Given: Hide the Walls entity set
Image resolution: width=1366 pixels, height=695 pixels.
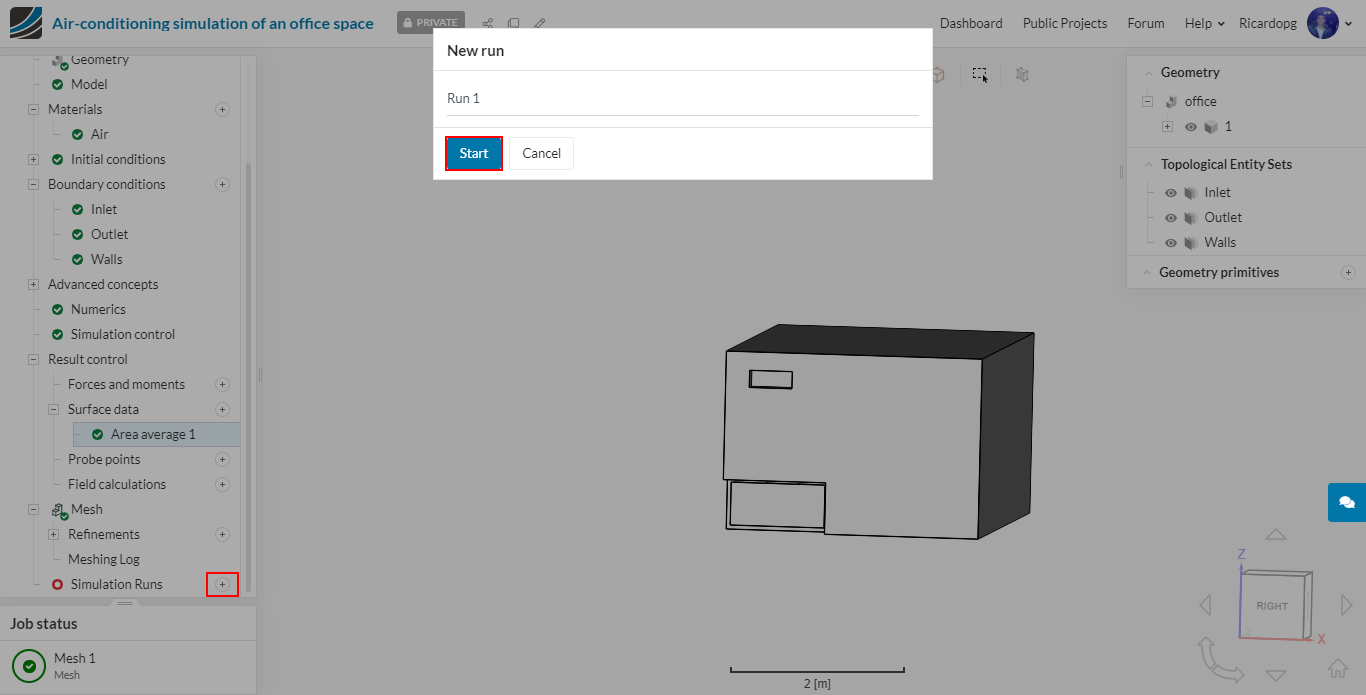Looking at the screenshot, I should click(1171, 243).
